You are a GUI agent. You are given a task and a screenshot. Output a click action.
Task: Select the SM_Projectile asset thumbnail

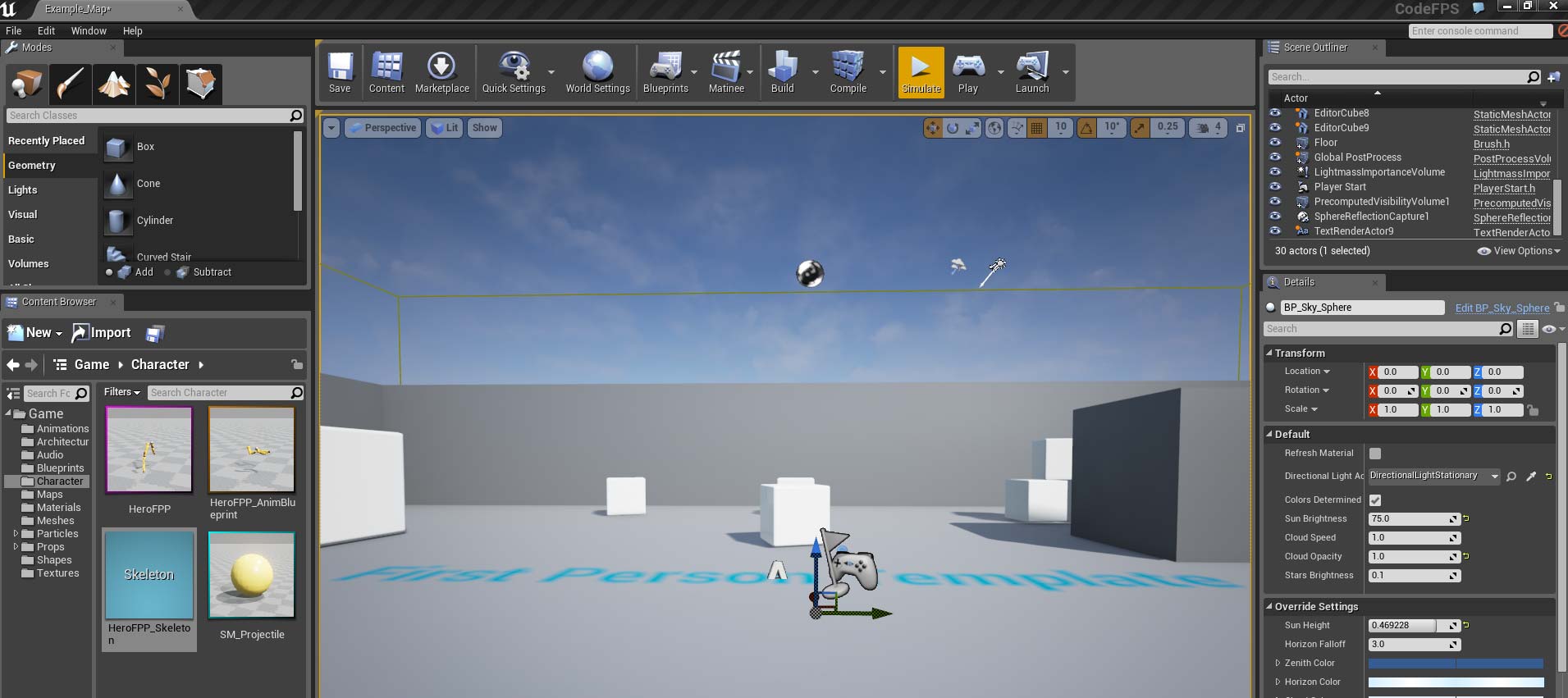point(252,575)
